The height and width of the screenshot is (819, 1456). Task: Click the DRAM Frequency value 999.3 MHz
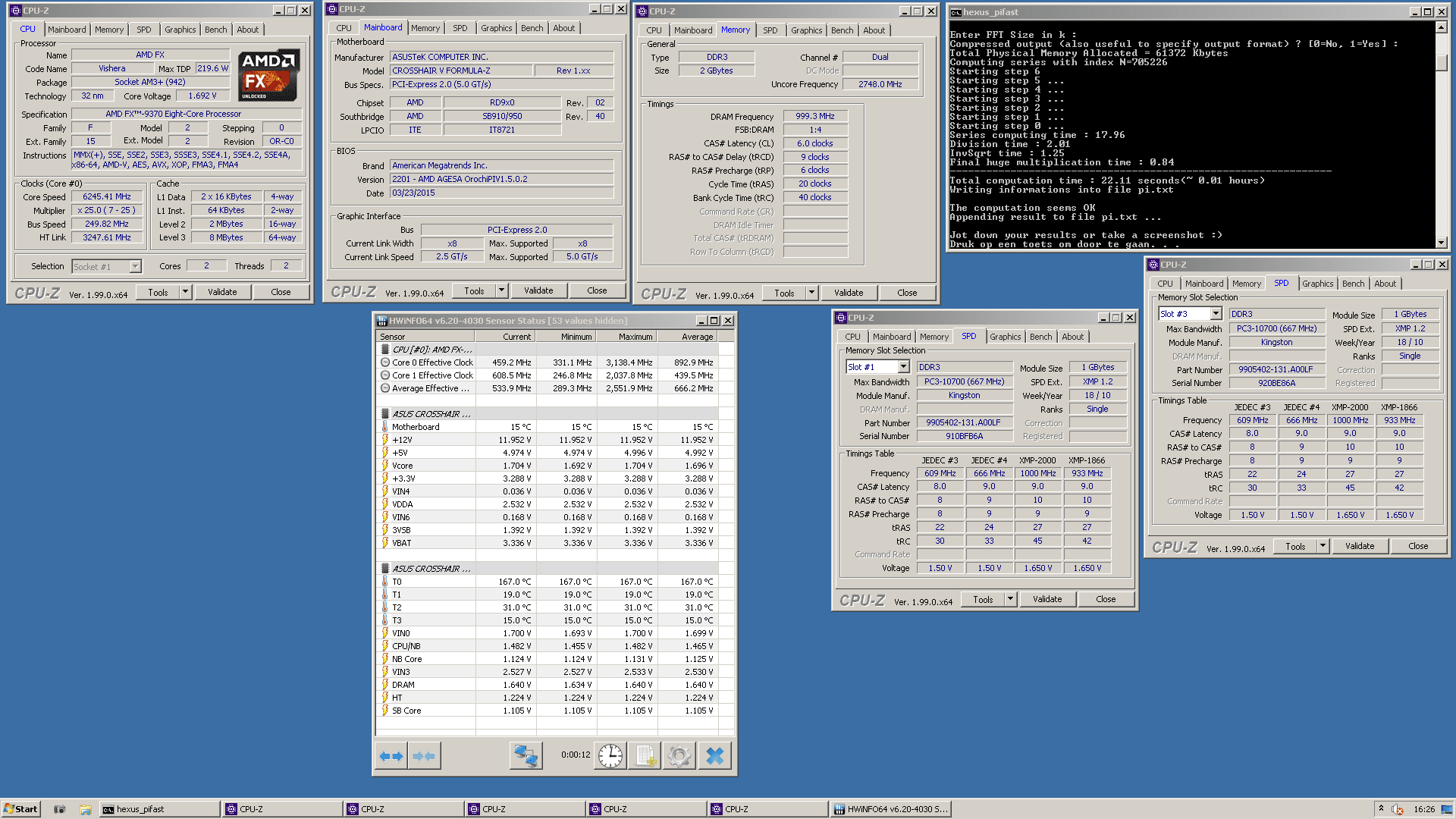point(815,116)
